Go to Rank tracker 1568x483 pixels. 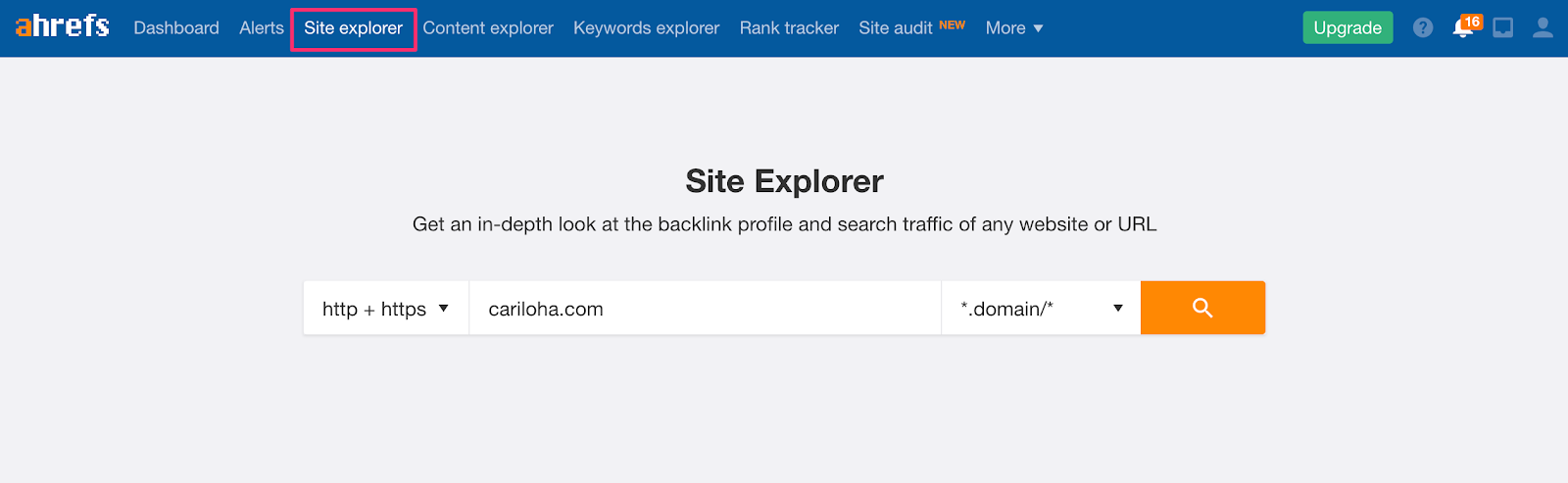pyautogui.click(x=789, y=28)
